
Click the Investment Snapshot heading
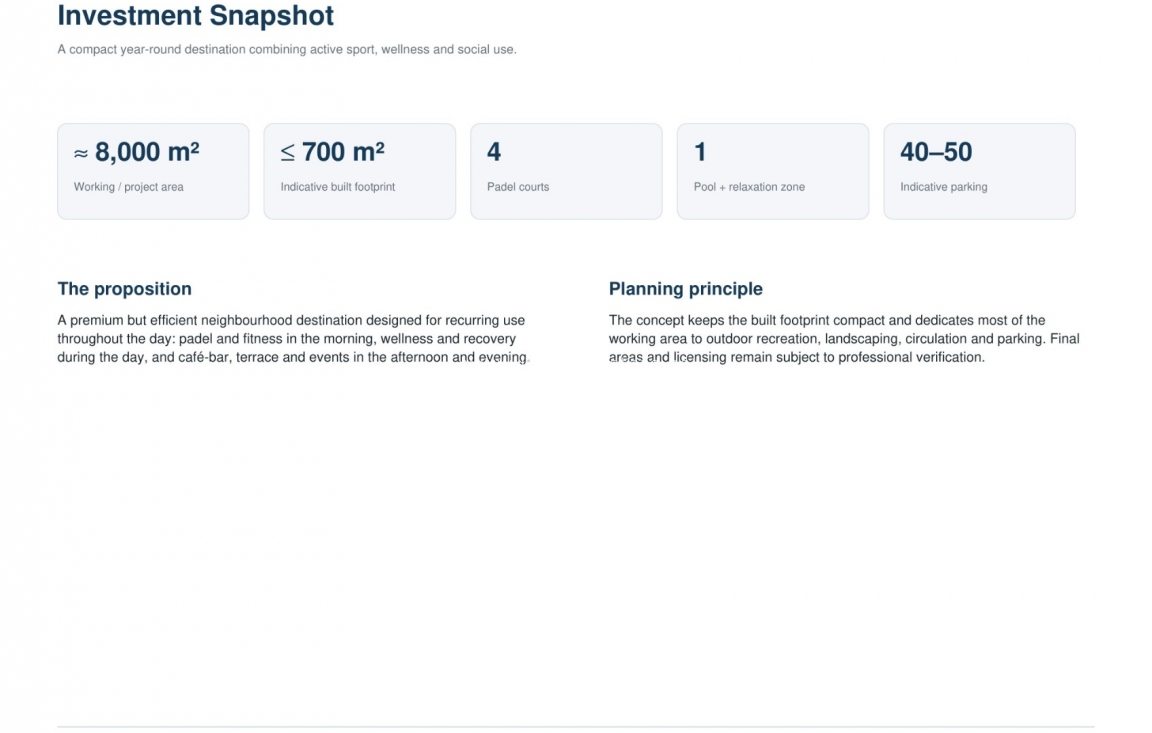pos(195,15)
